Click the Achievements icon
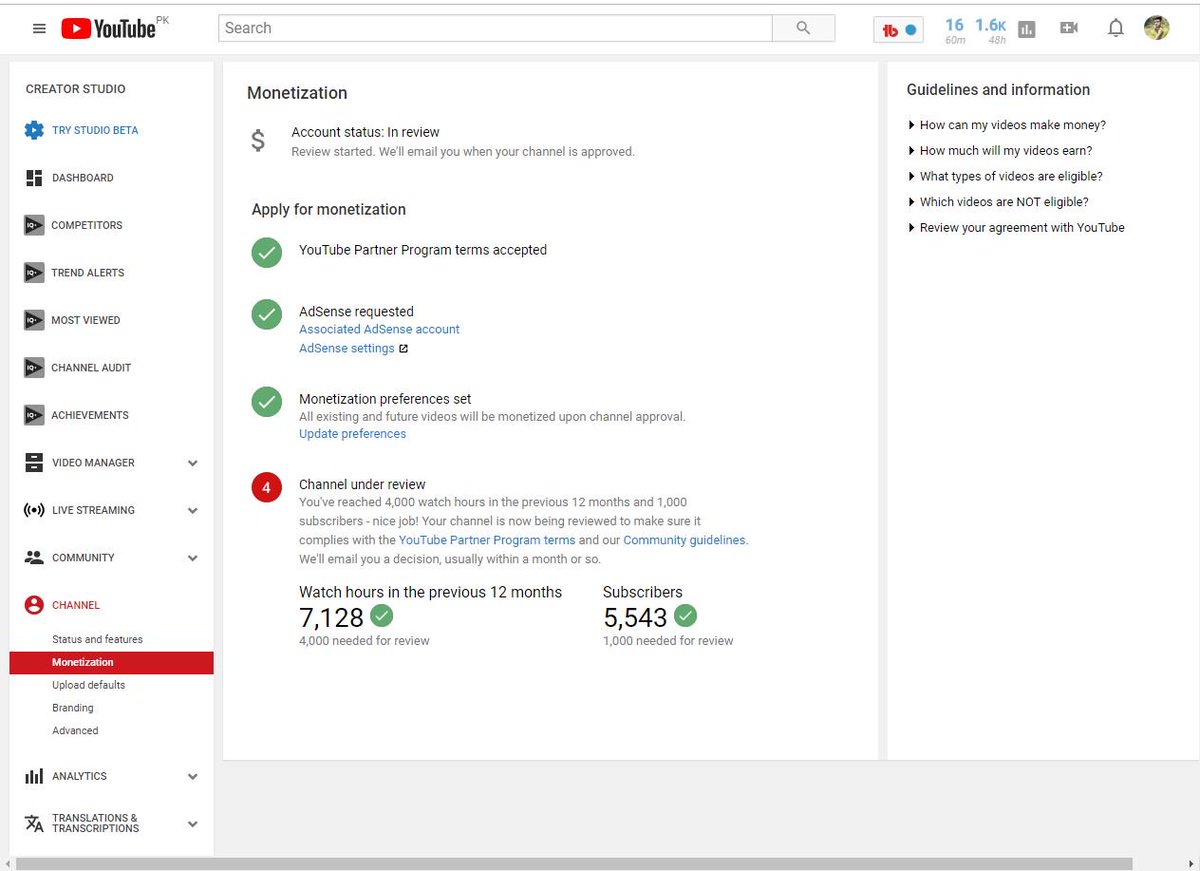The height and width of the screenshot is (871, 1200). click(x=34, y=415)
